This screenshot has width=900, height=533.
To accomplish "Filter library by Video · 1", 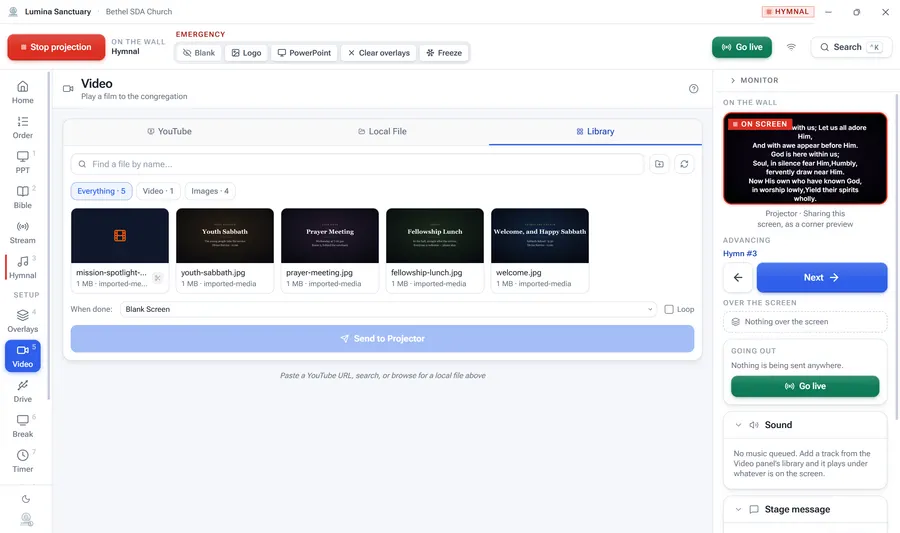I will 158,191.
